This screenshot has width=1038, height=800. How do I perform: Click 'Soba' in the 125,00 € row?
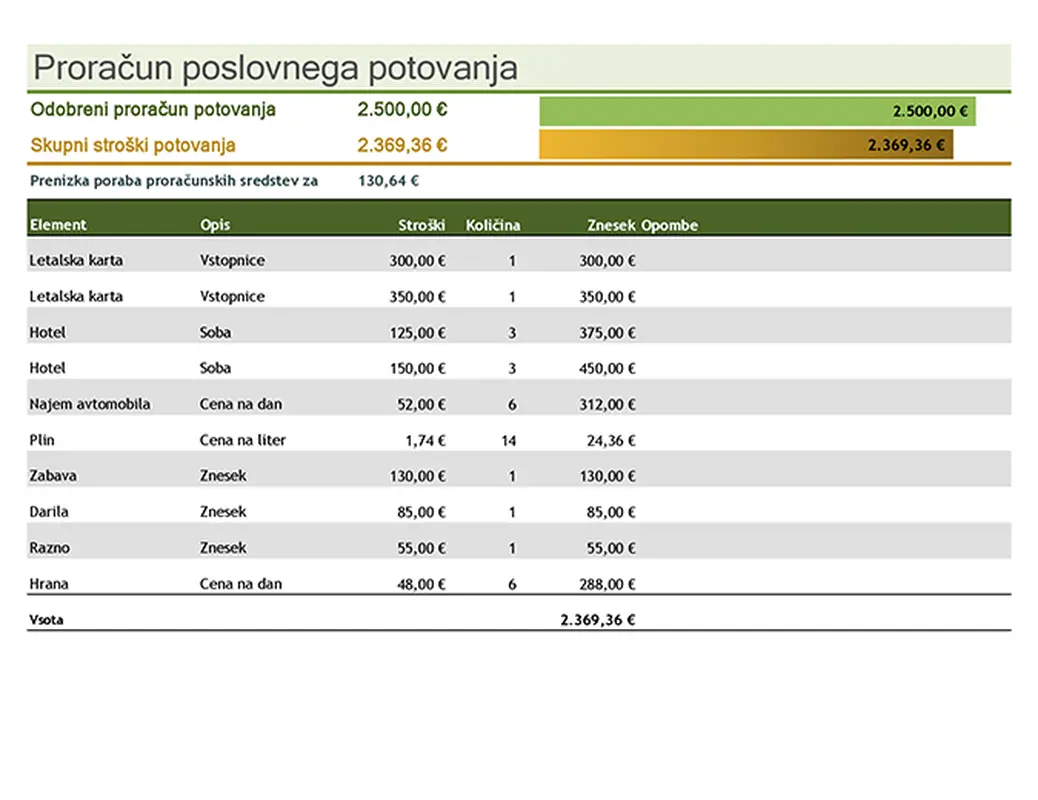click(x=216, y=332)
